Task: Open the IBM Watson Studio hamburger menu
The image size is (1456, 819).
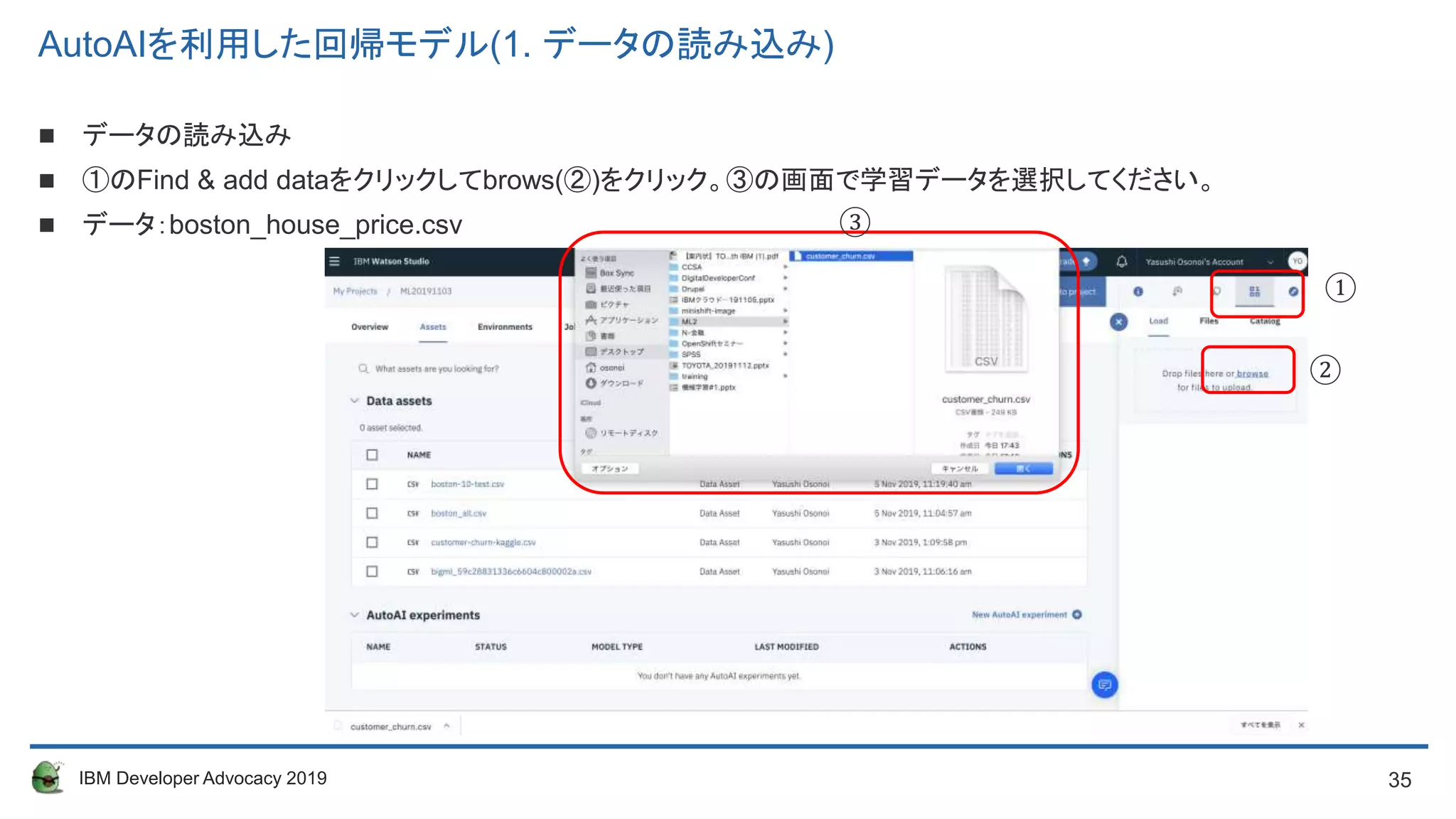Action: point(335,262)
